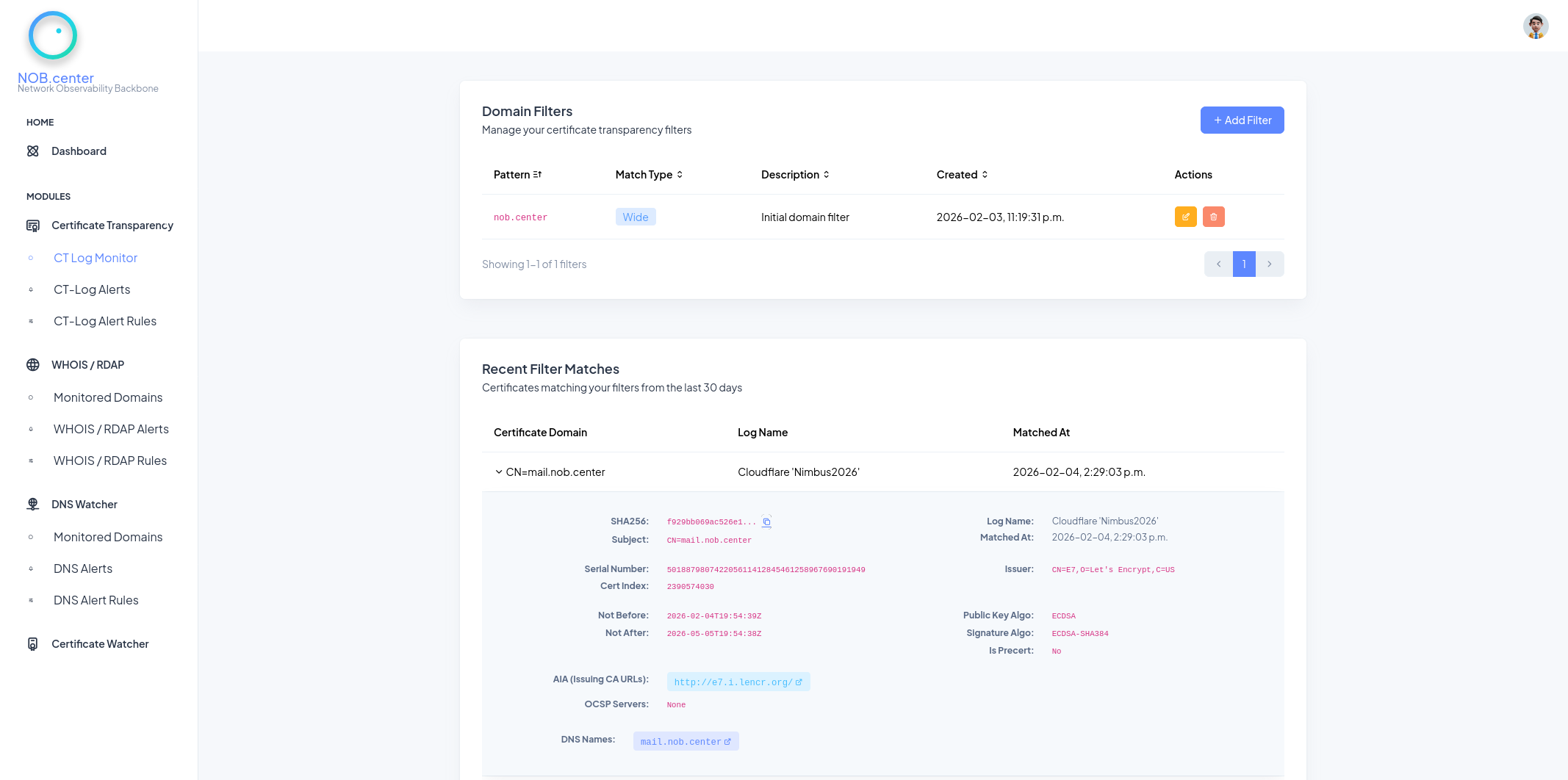Click the Certificate Transparency module icon
1568x780 pixels.
[x=34, y=225]
